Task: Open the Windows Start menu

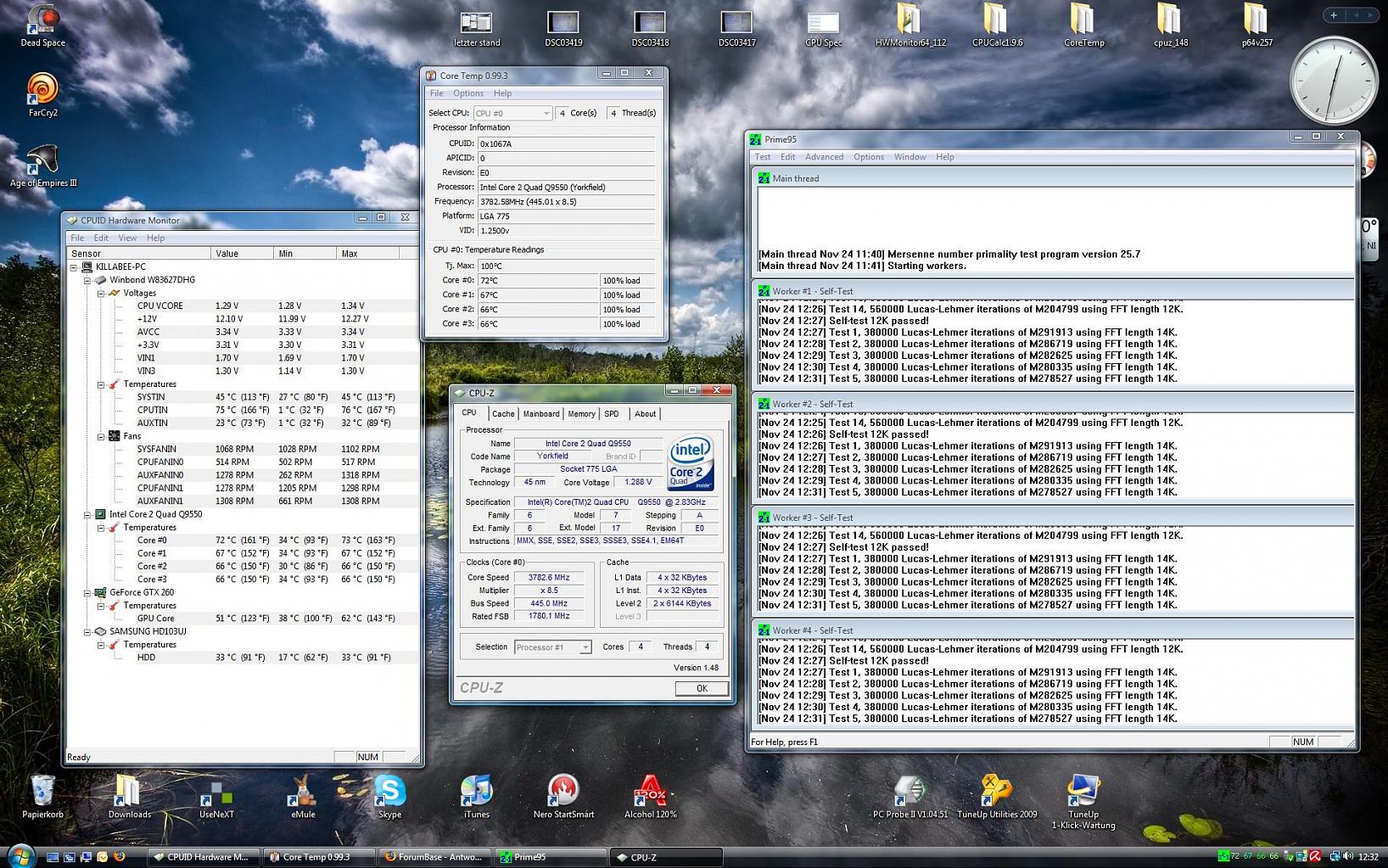Action: pyautogui.click(x=20, y=855)
